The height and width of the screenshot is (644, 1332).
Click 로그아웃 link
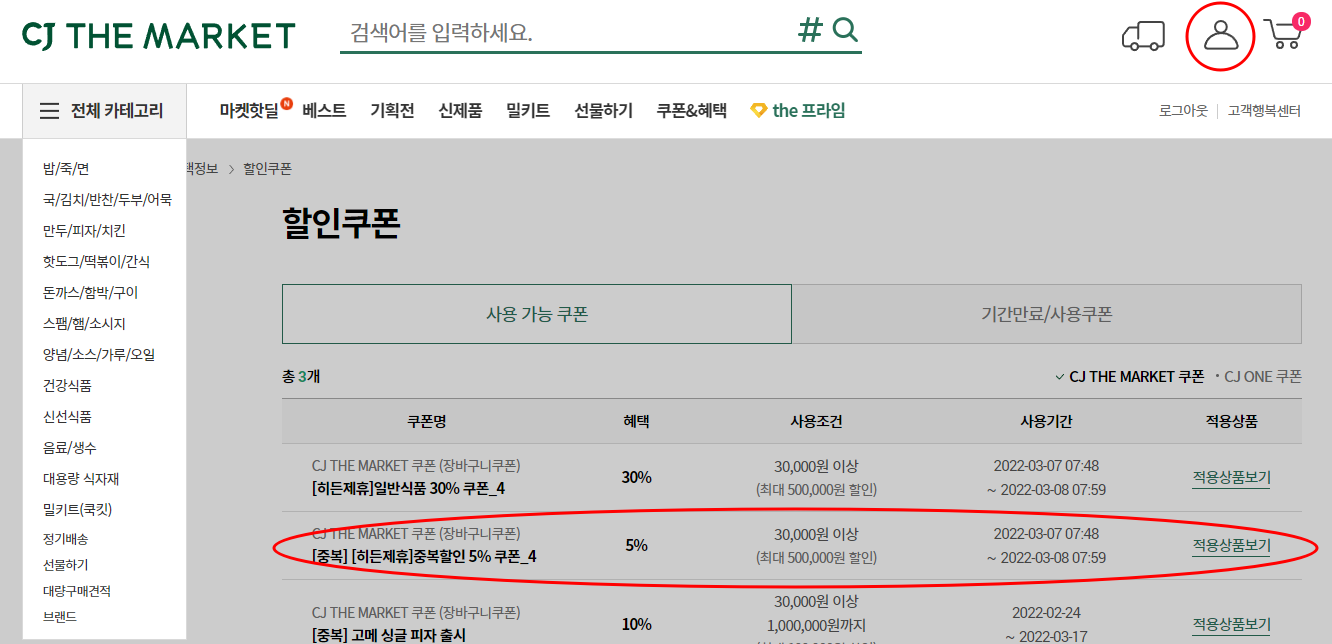pyautogui.click(x=1183, y=111)
